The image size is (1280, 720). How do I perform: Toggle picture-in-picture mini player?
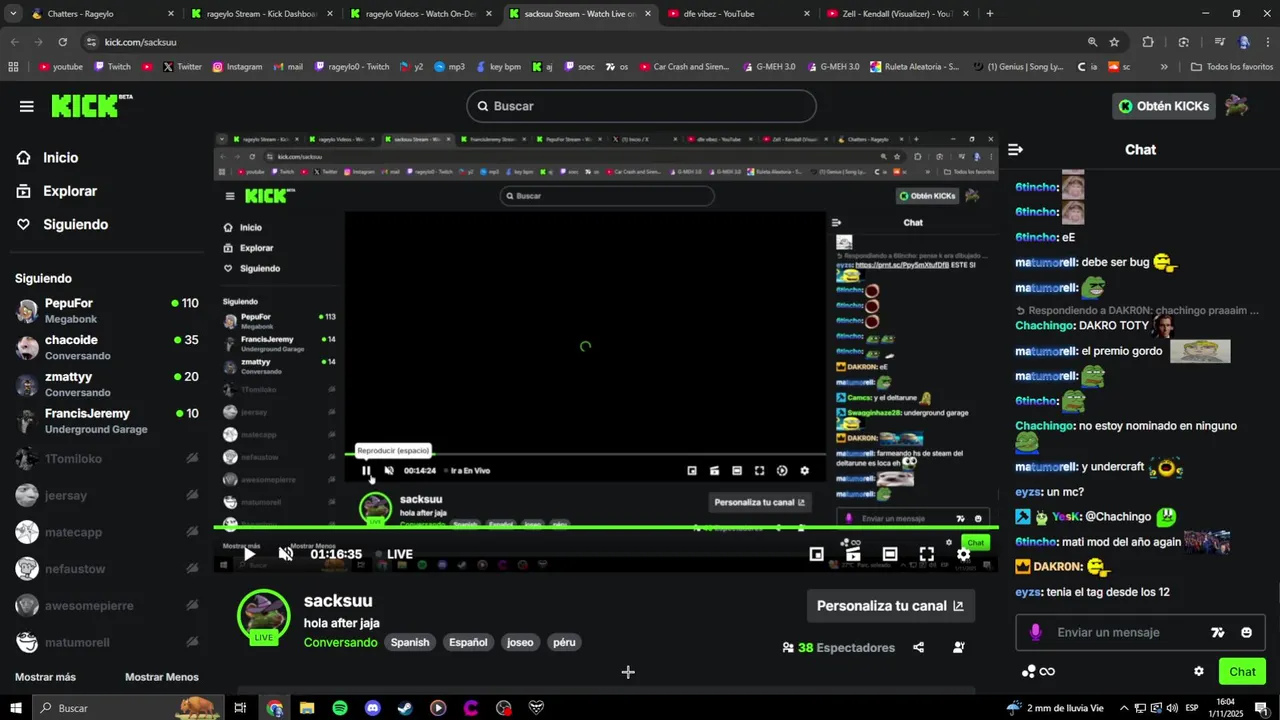tap(816, 554)
